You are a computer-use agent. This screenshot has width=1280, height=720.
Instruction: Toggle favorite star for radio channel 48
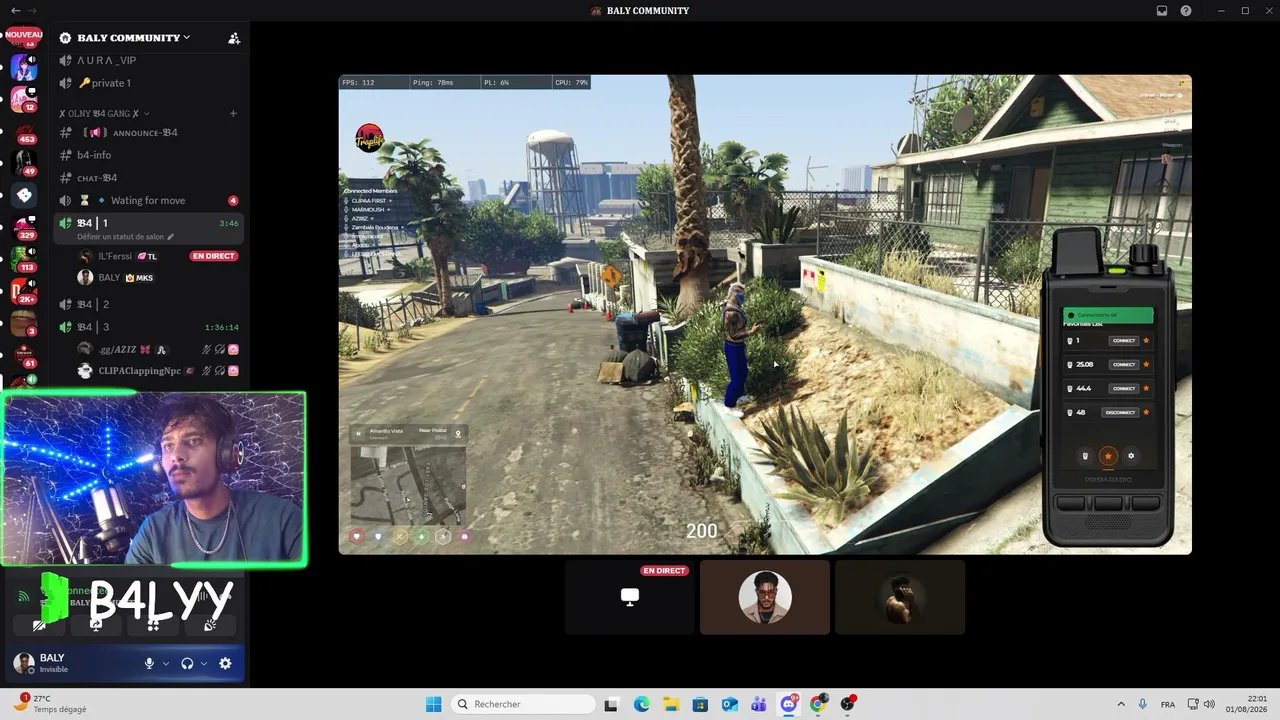pos(1146,413)
